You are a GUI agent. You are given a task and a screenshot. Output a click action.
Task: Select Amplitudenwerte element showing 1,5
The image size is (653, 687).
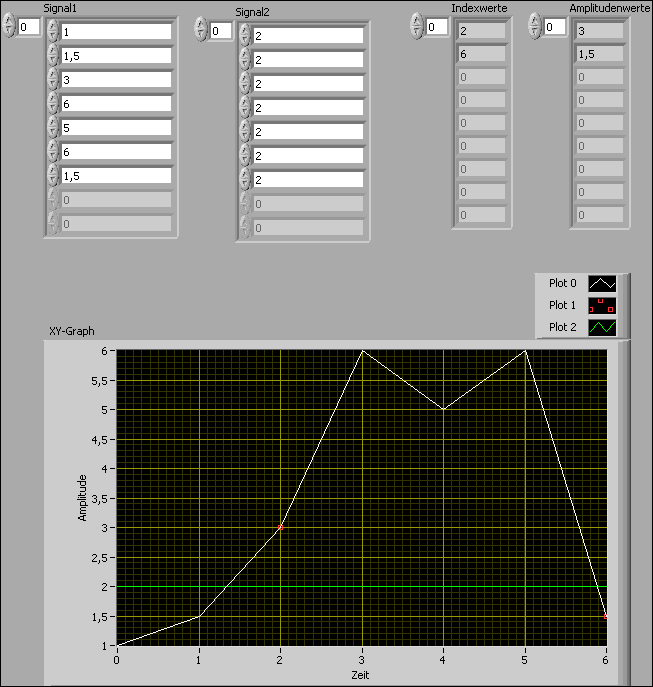click(x=599, y=54)
